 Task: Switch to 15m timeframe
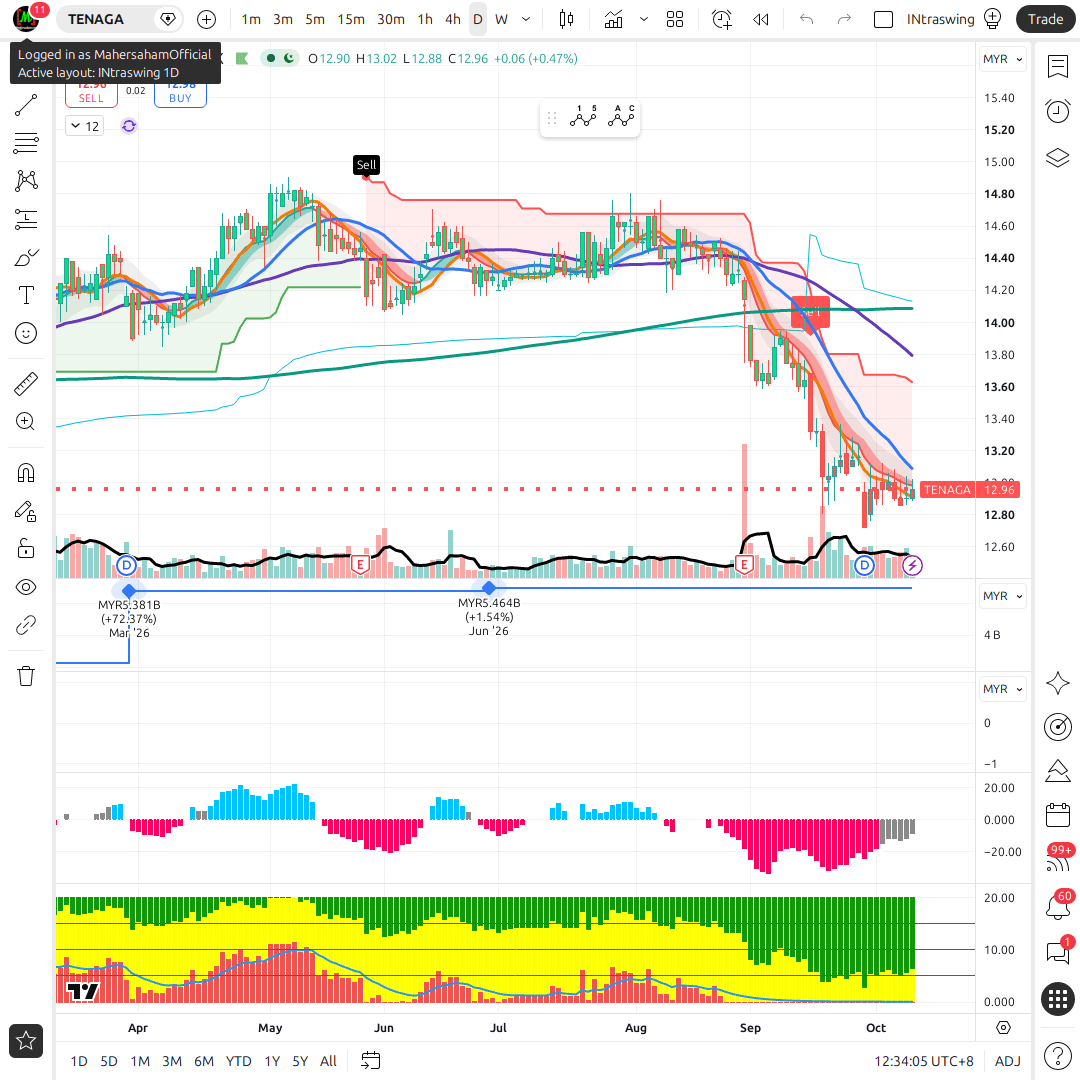click(x=351, y=19)
